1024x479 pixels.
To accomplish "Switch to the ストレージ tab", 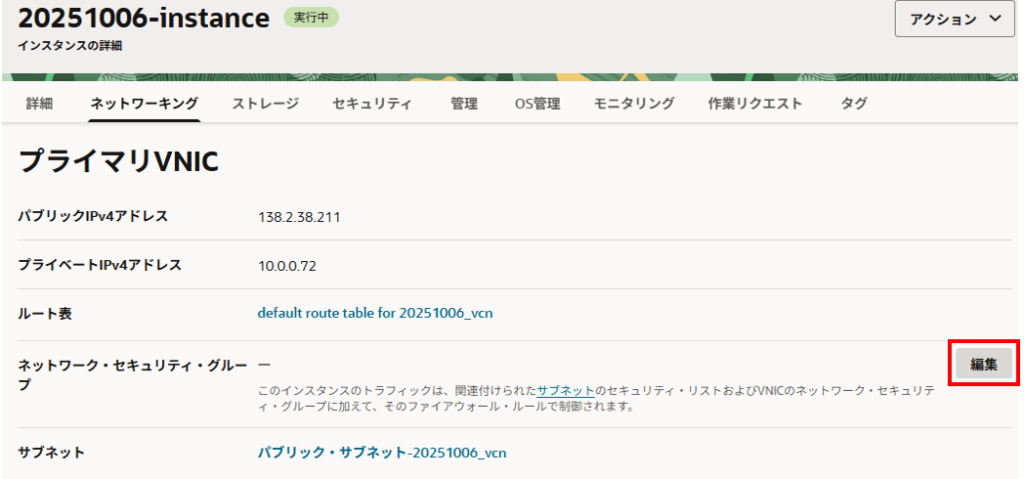I will coord(265,103).
